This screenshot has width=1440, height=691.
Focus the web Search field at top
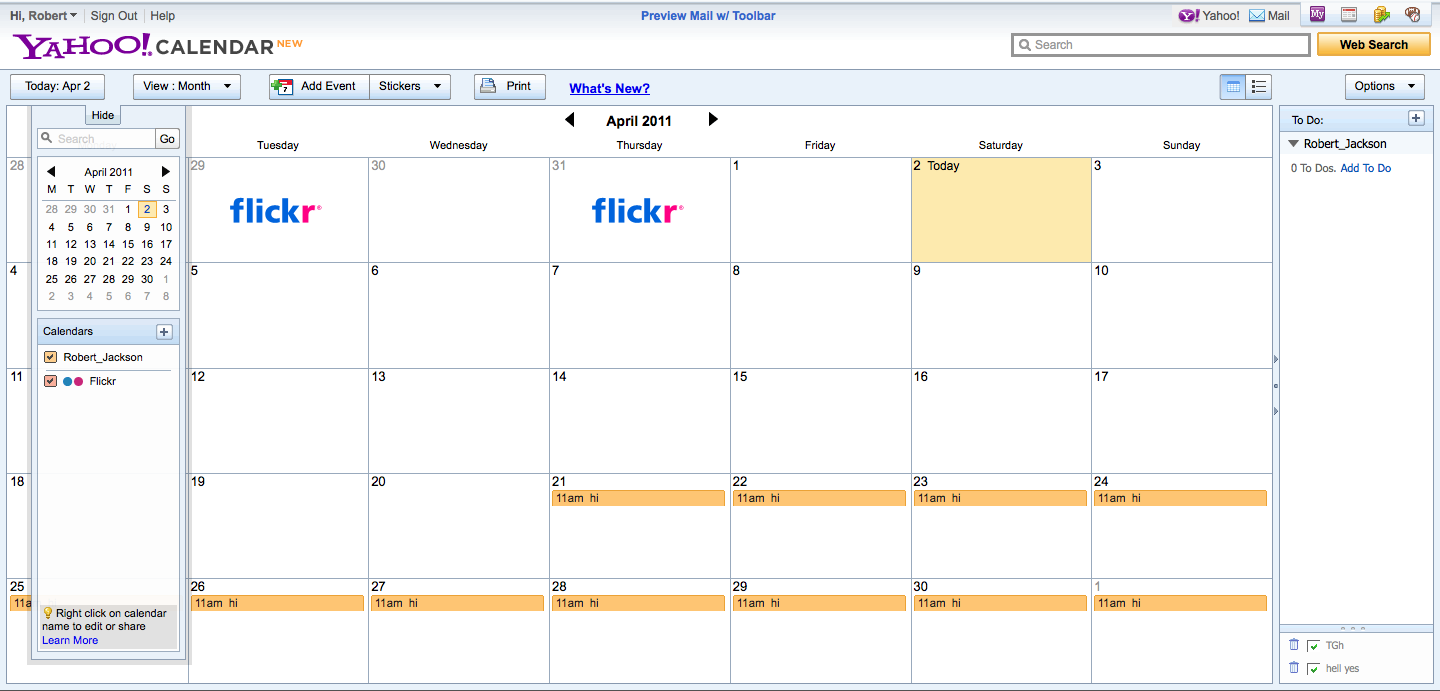(x=1160, y=45)
